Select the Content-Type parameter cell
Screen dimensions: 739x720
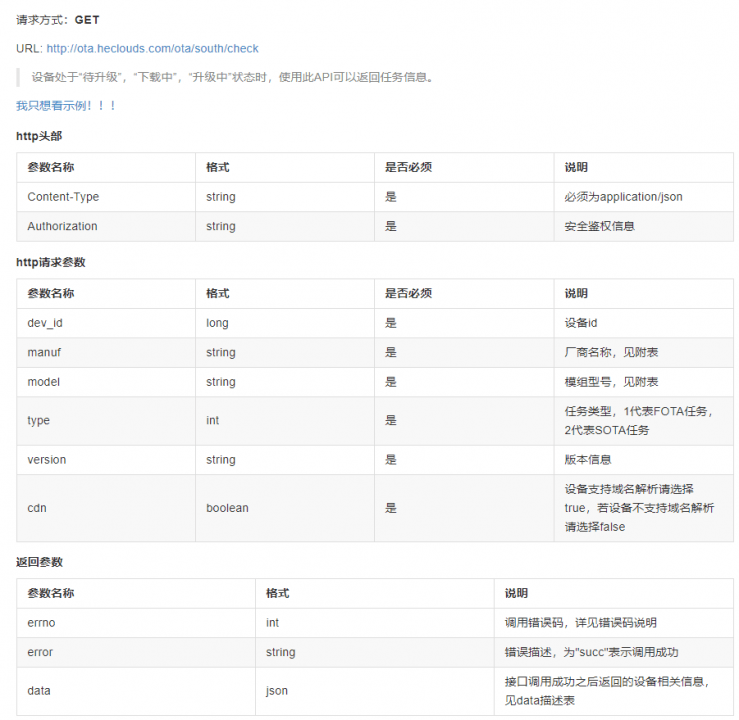[106, 197]
